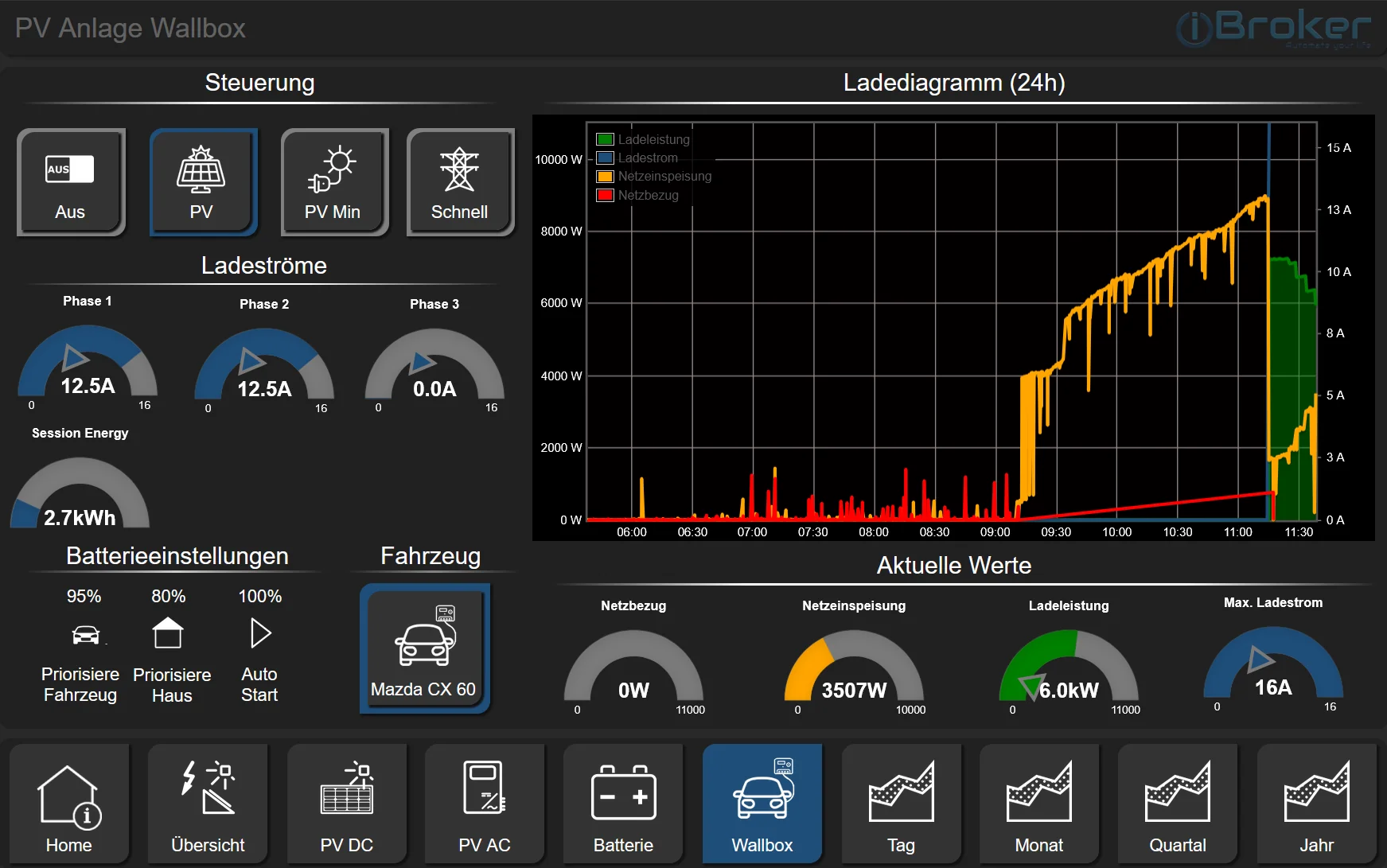
Task: Click the Ladediagramm (24h) heading
Action: tap(954, 83)
